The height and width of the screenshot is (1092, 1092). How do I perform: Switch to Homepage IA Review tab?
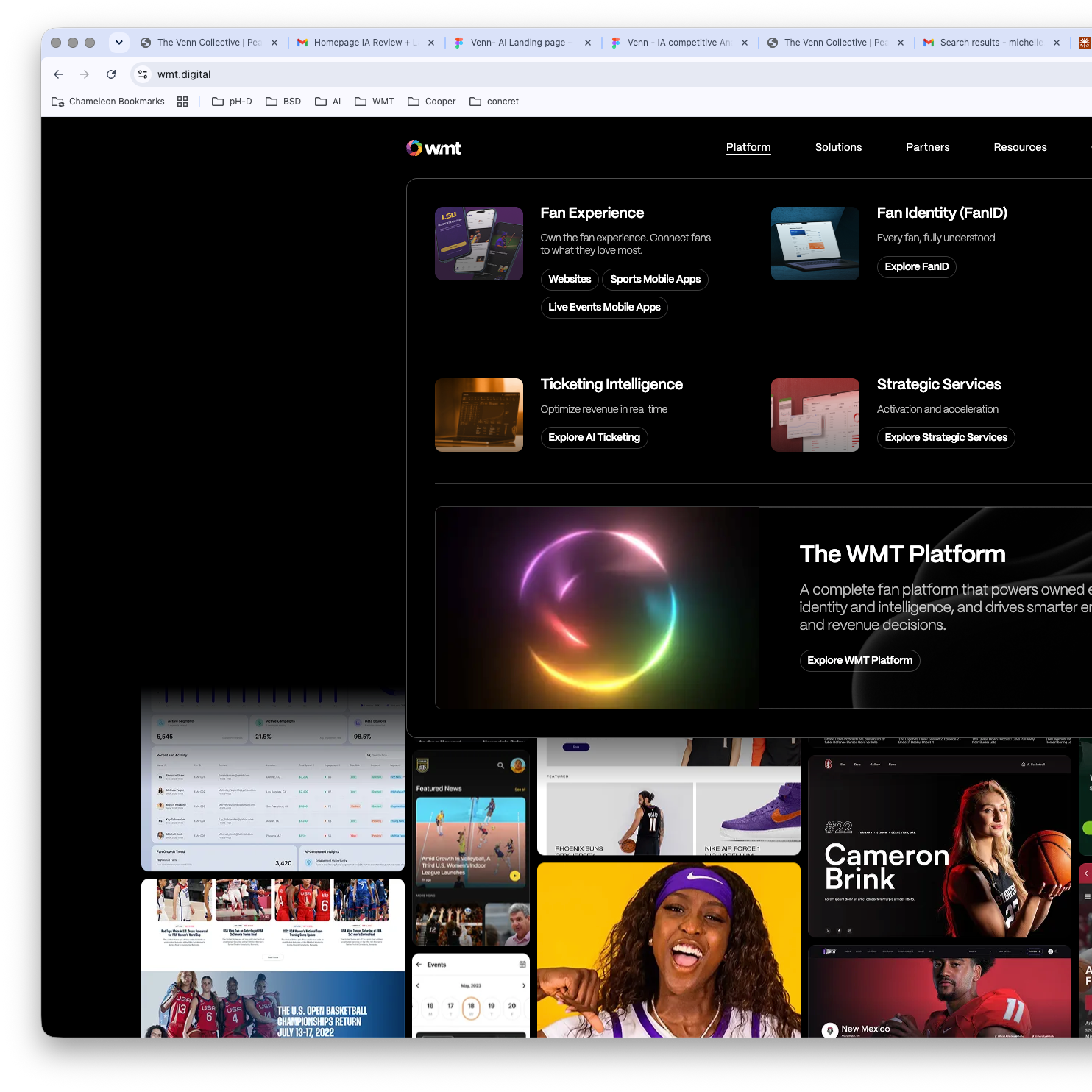[366, 43]
